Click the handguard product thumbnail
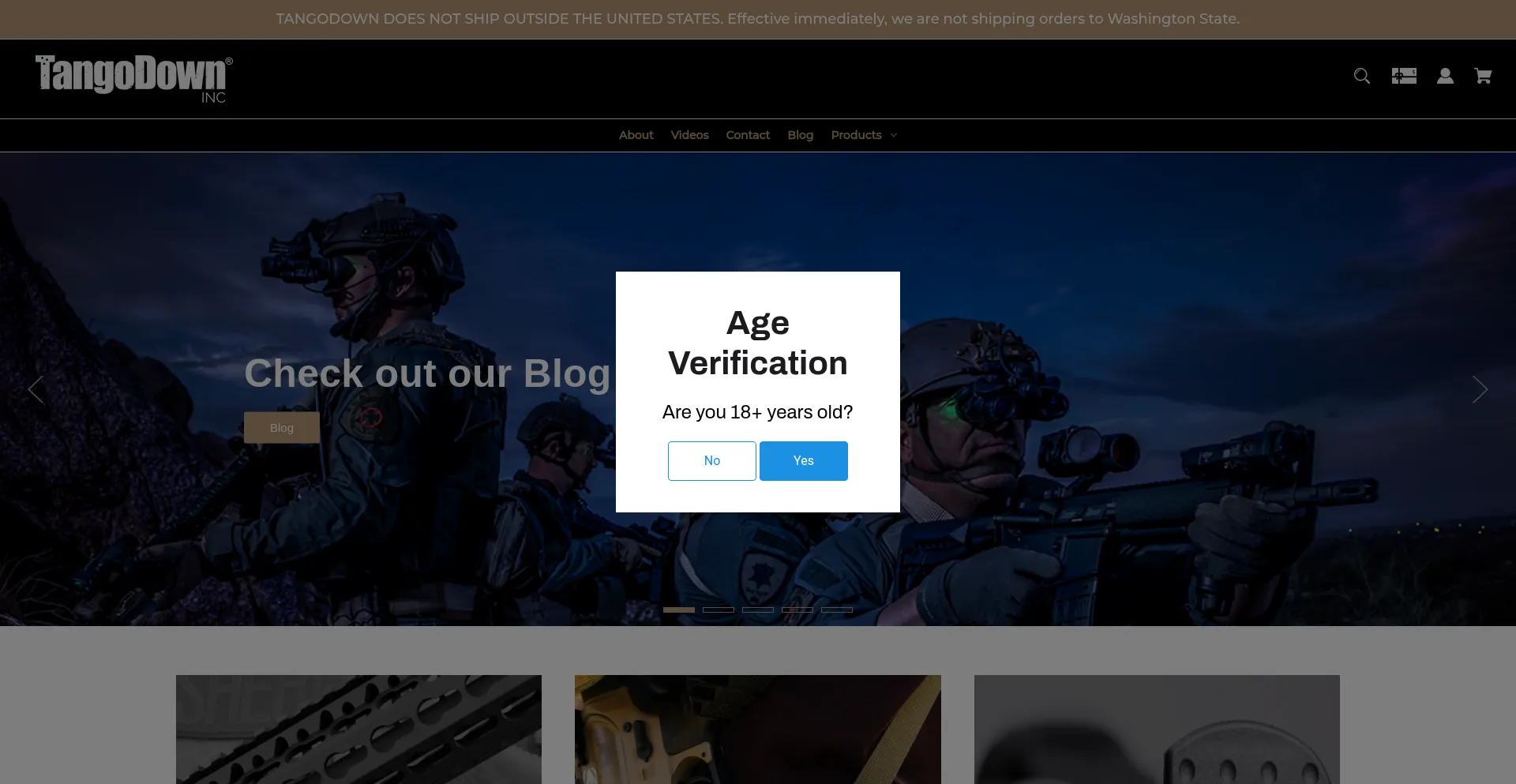Viewport: 1516px width, 784px height. pos(358,730)
